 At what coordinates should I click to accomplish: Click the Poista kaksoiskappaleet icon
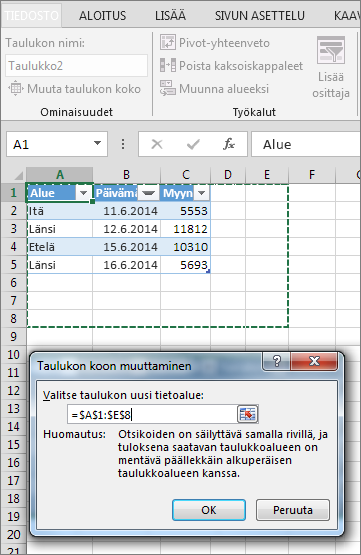click(168, 65)
